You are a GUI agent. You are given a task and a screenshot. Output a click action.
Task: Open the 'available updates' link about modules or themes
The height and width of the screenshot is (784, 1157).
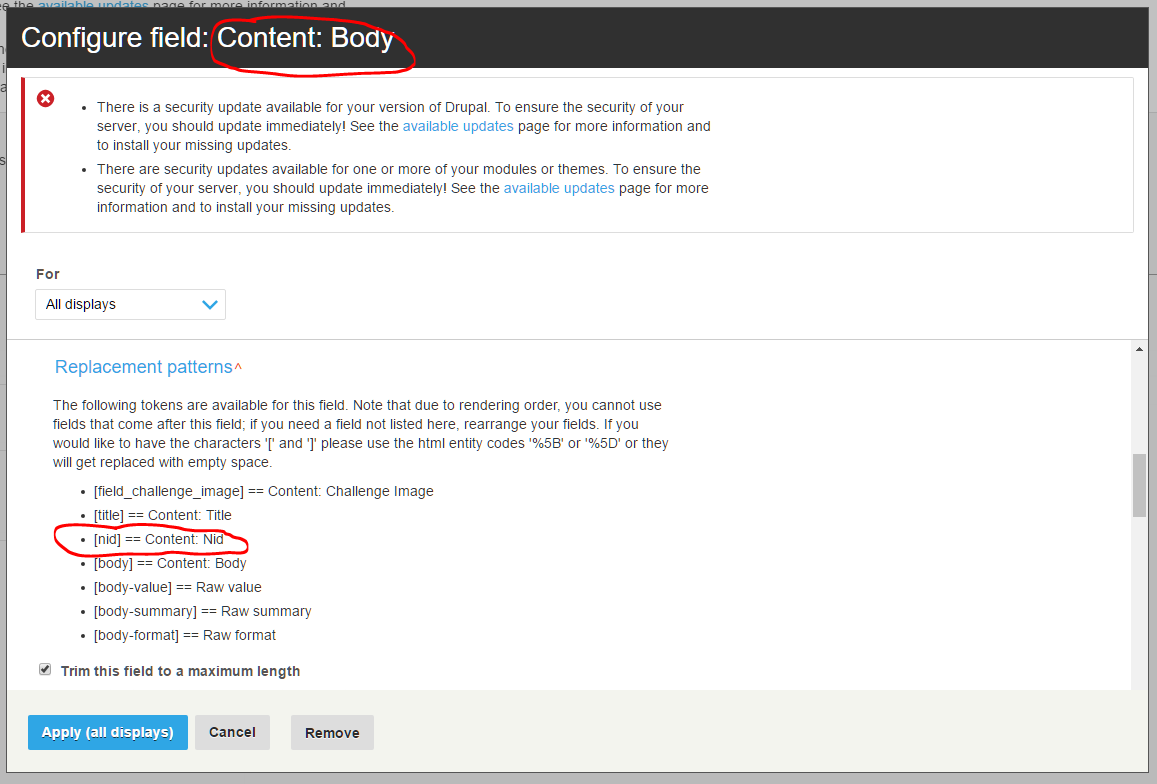[559, 188]
